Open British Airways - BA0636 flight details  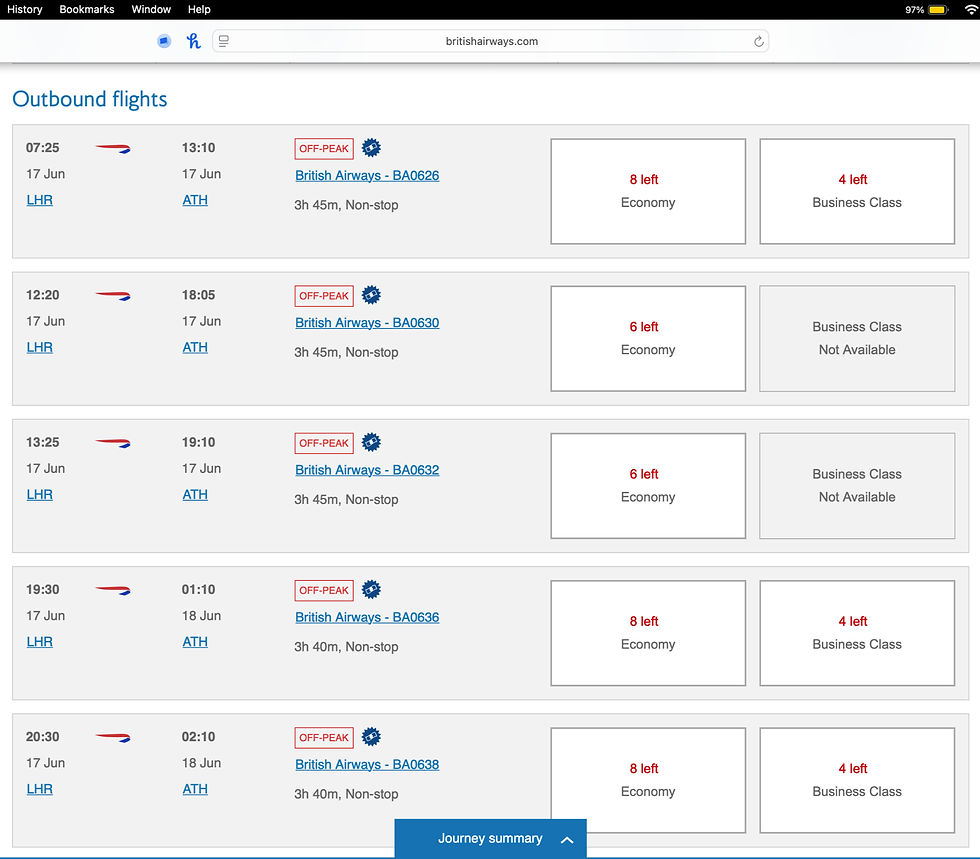[x=367, y=617]
